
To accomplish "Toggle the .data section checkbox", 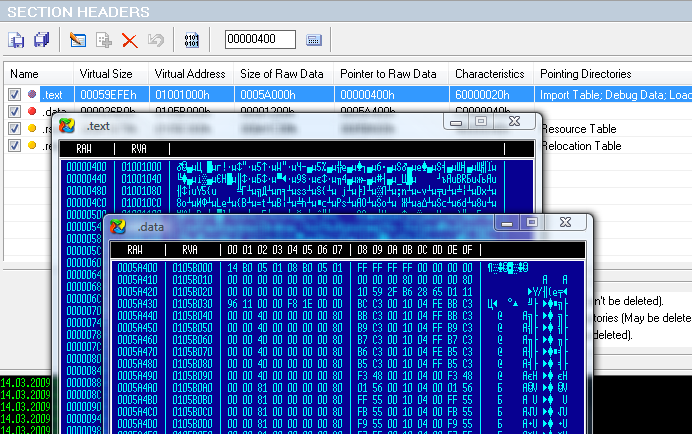I will [x=15, y=112].
